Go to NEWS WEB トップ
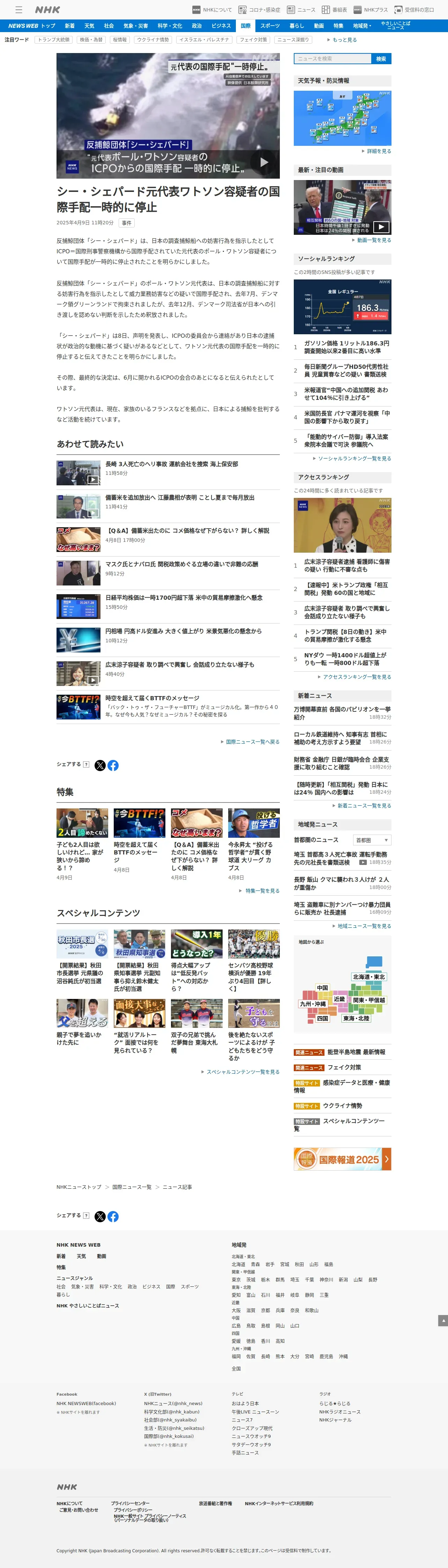 click(x=32, y=26)
